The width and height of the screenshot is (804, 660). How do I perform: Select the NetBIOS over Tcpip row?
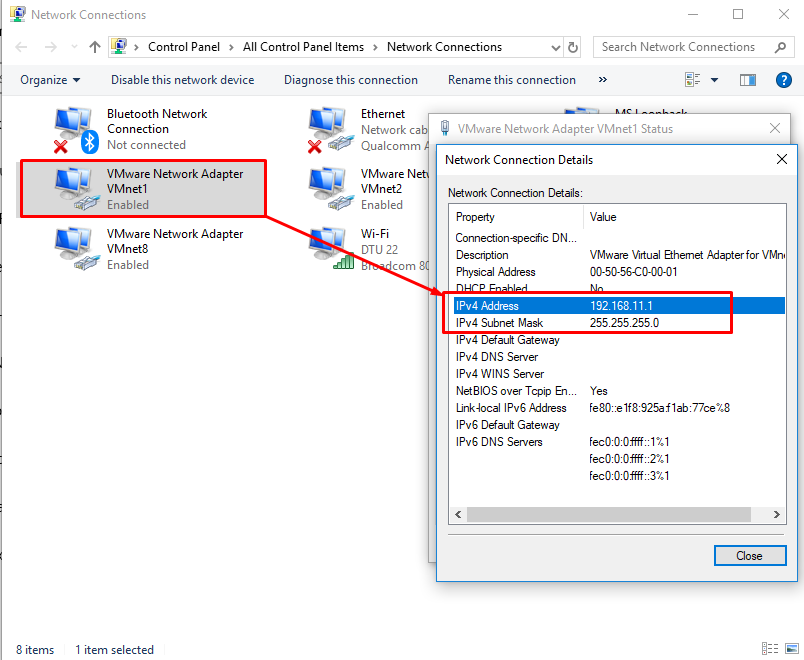(618, 391)
